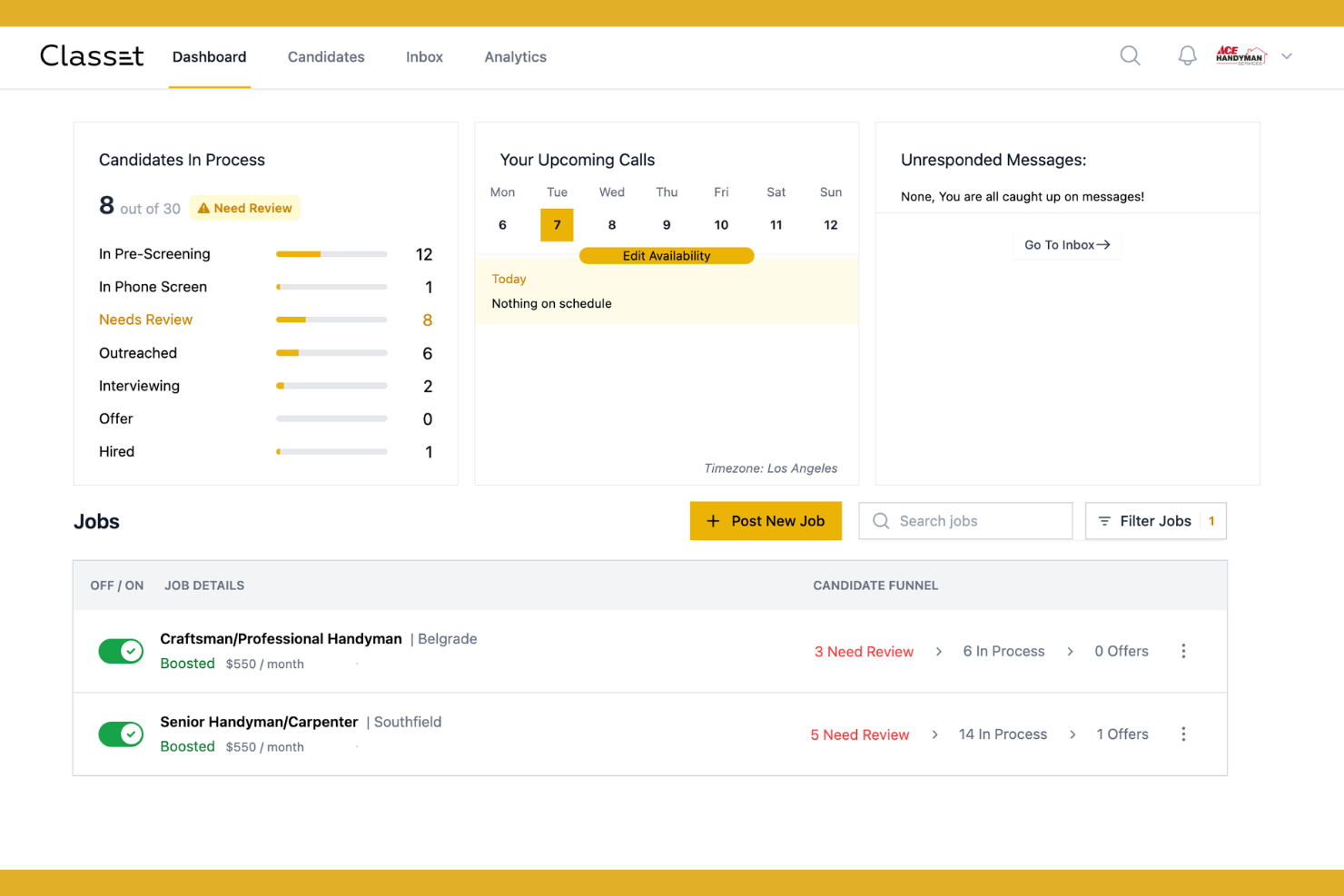Toggle off the Senior Handyman/Carpenter job
Screen dimensions: 1344x896
pyautogui.click(x=121, y=734)
